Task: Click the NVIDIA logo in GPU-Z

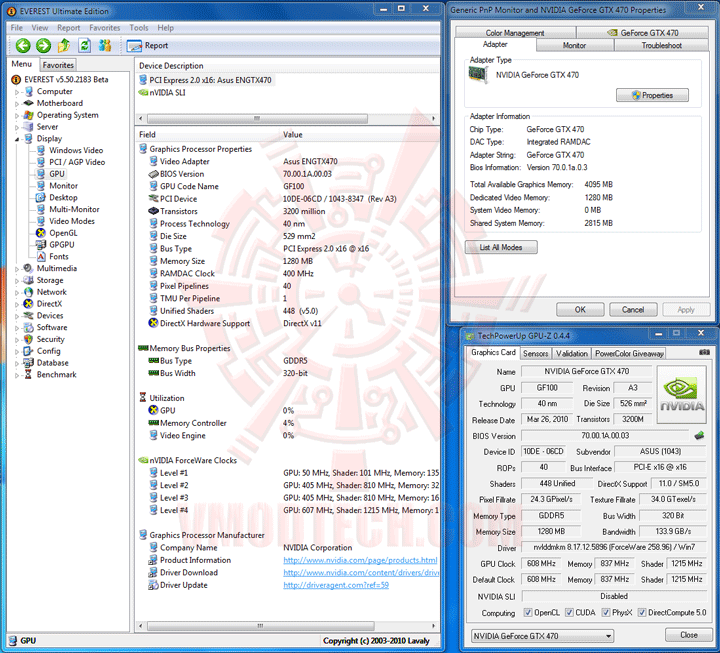Action: [x=681, y=394]
